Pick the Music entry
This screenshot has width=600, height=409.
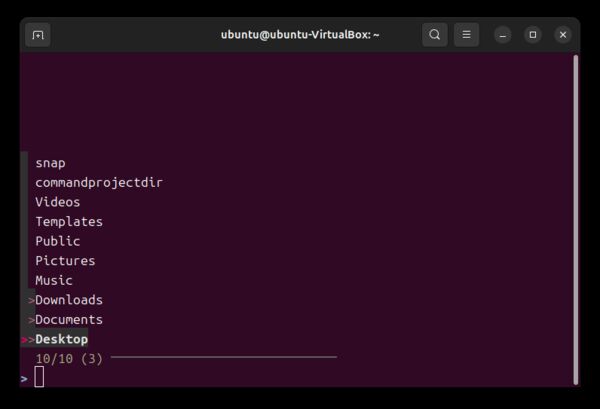(x=54, y=281)
